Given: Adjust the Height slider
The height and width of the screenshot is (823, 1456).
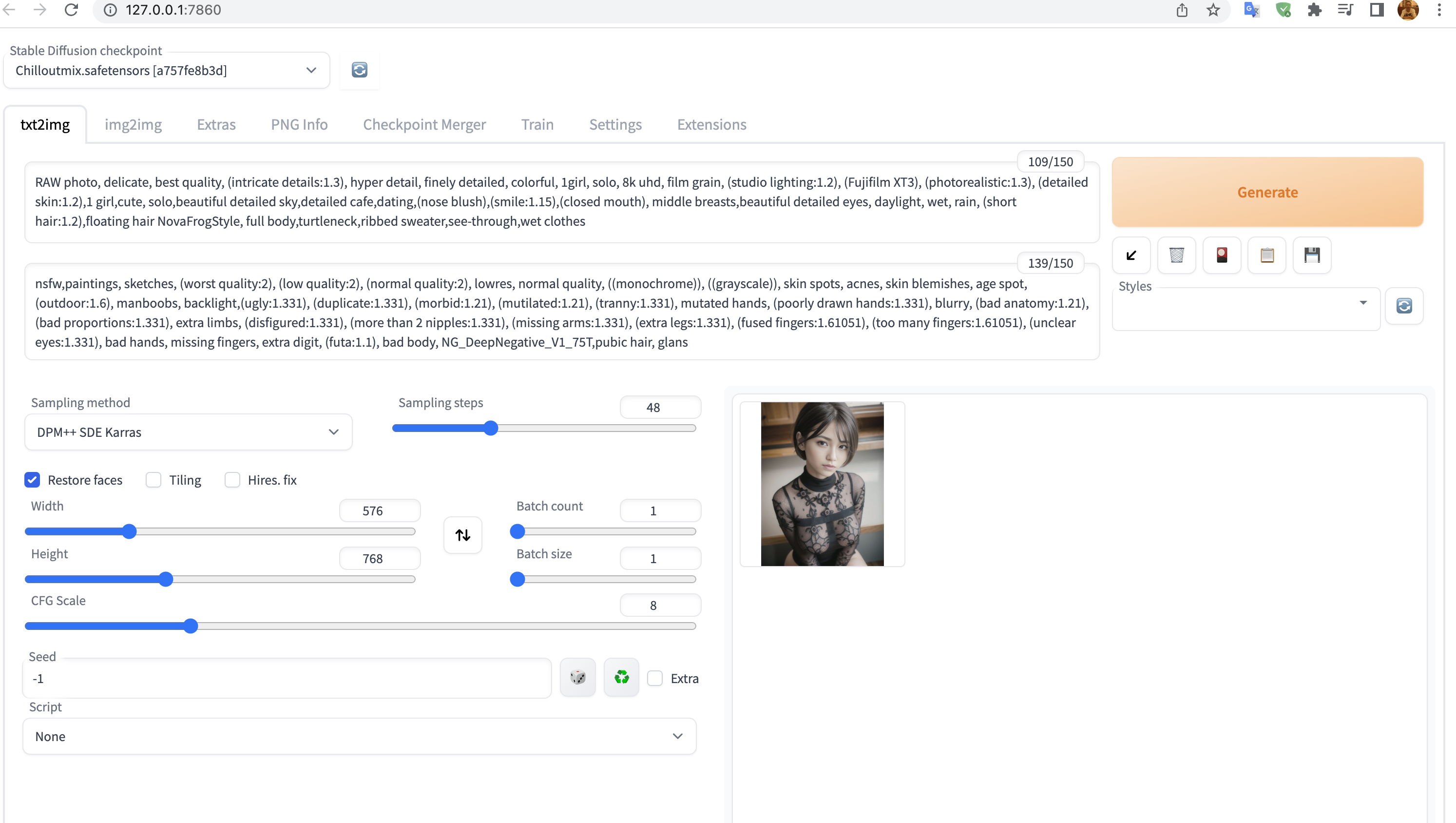Looking at the screenshot, I should [220, 579].
